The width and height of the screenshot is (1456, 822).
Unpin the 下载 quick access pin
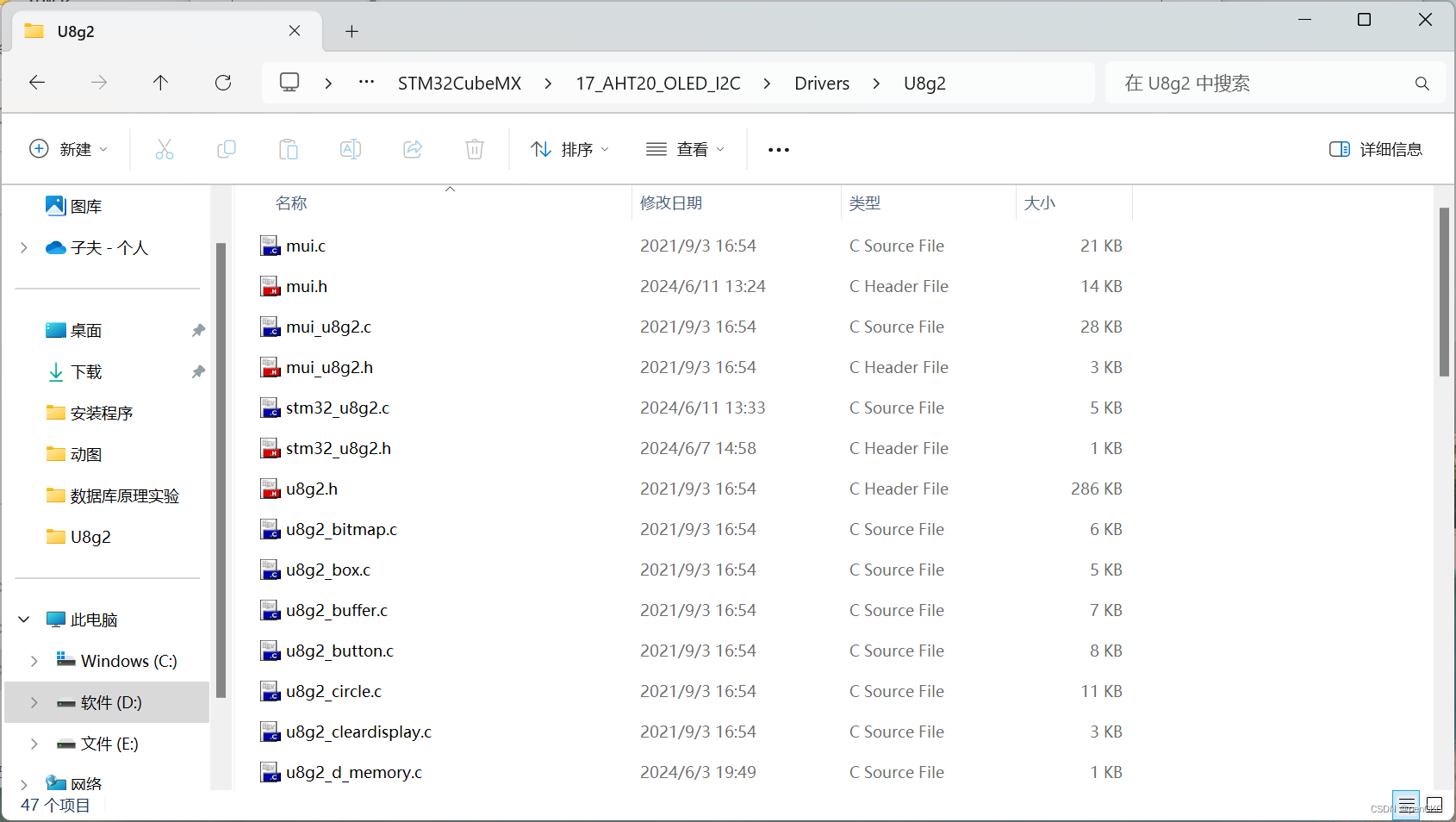tap(198, 371)
